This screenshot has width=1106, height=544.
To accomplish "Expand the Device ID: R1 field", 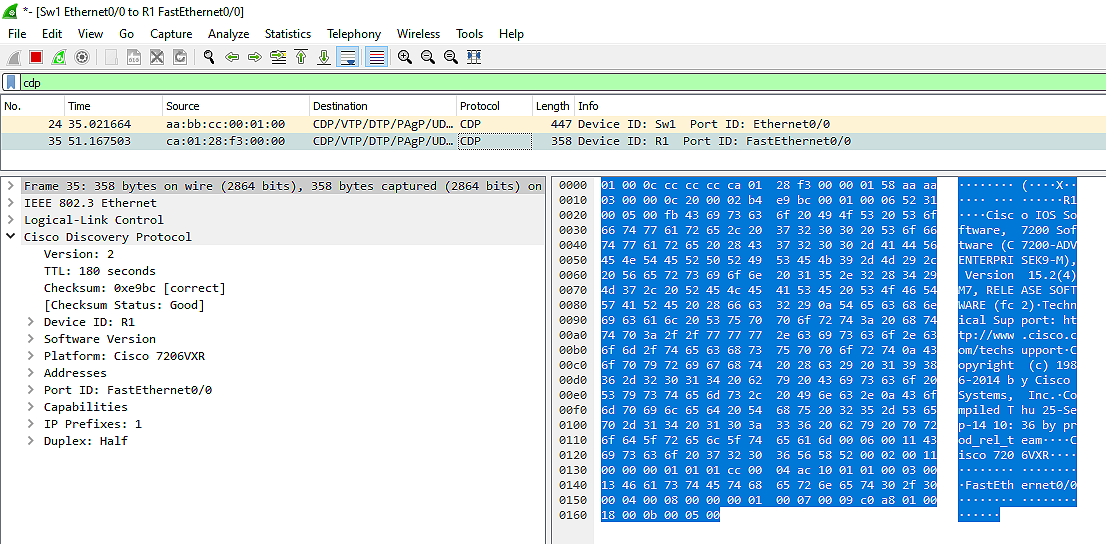I will (x=30, y=322).
